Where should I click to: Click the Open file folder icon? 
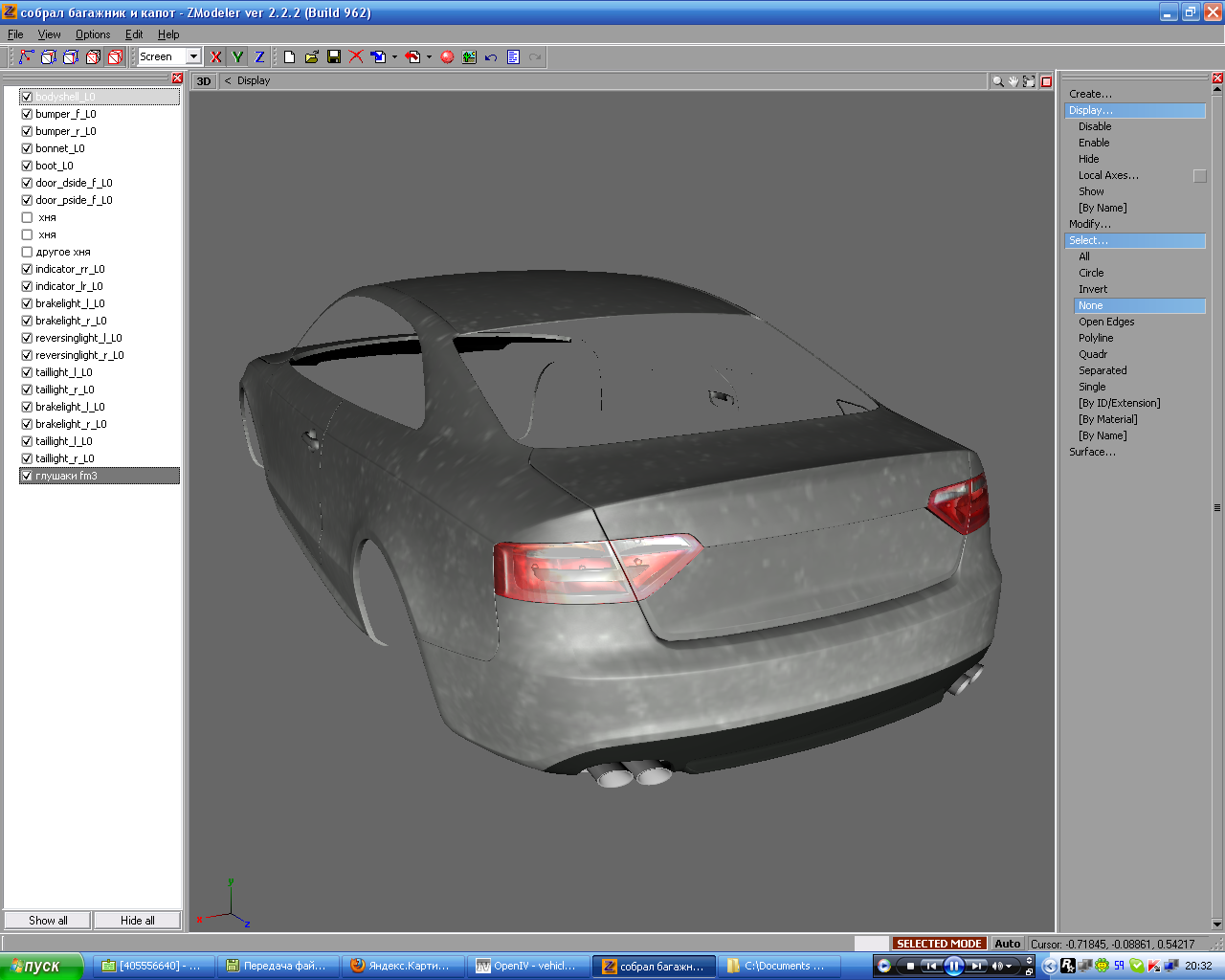coord(311,57)
